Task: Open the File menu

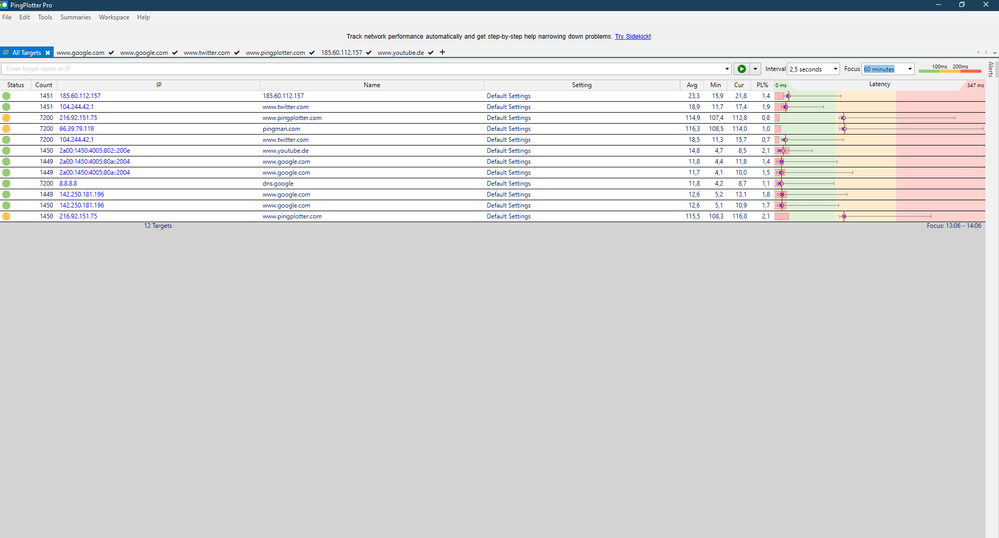Action: [6, 17]
